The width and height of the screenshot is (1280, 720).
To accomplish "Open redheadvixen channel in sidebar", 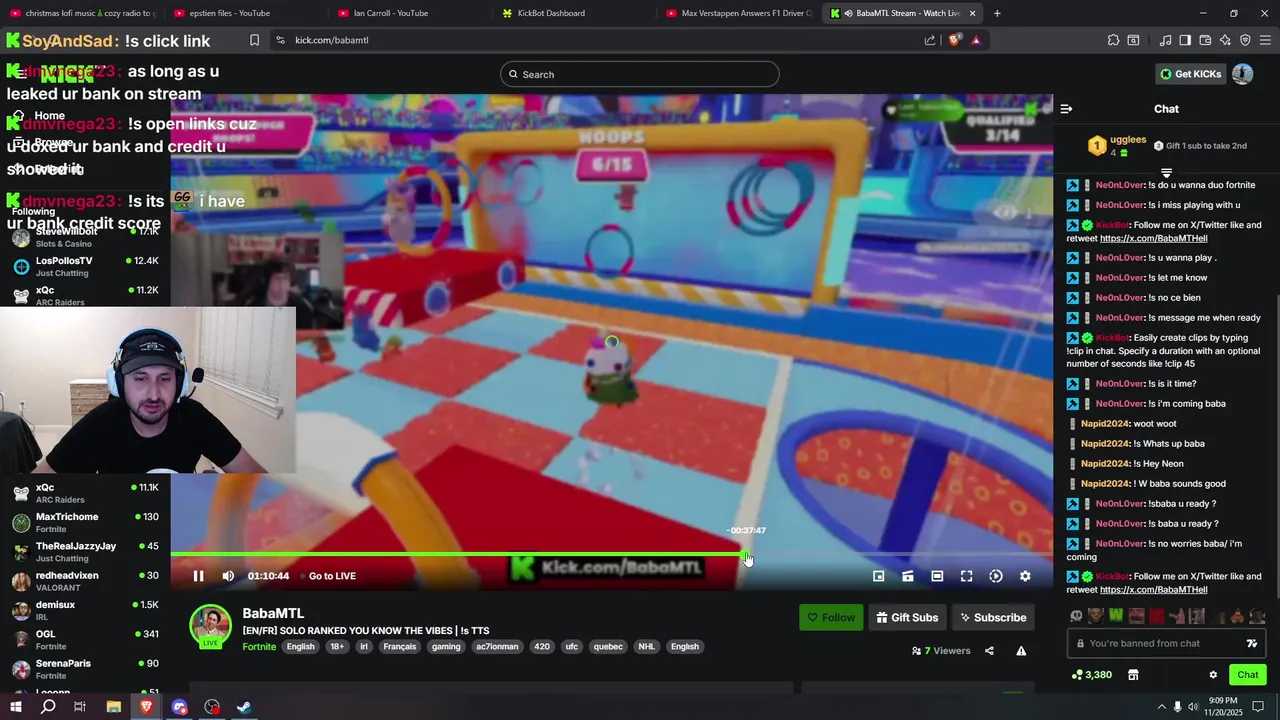I will point(85,581).
